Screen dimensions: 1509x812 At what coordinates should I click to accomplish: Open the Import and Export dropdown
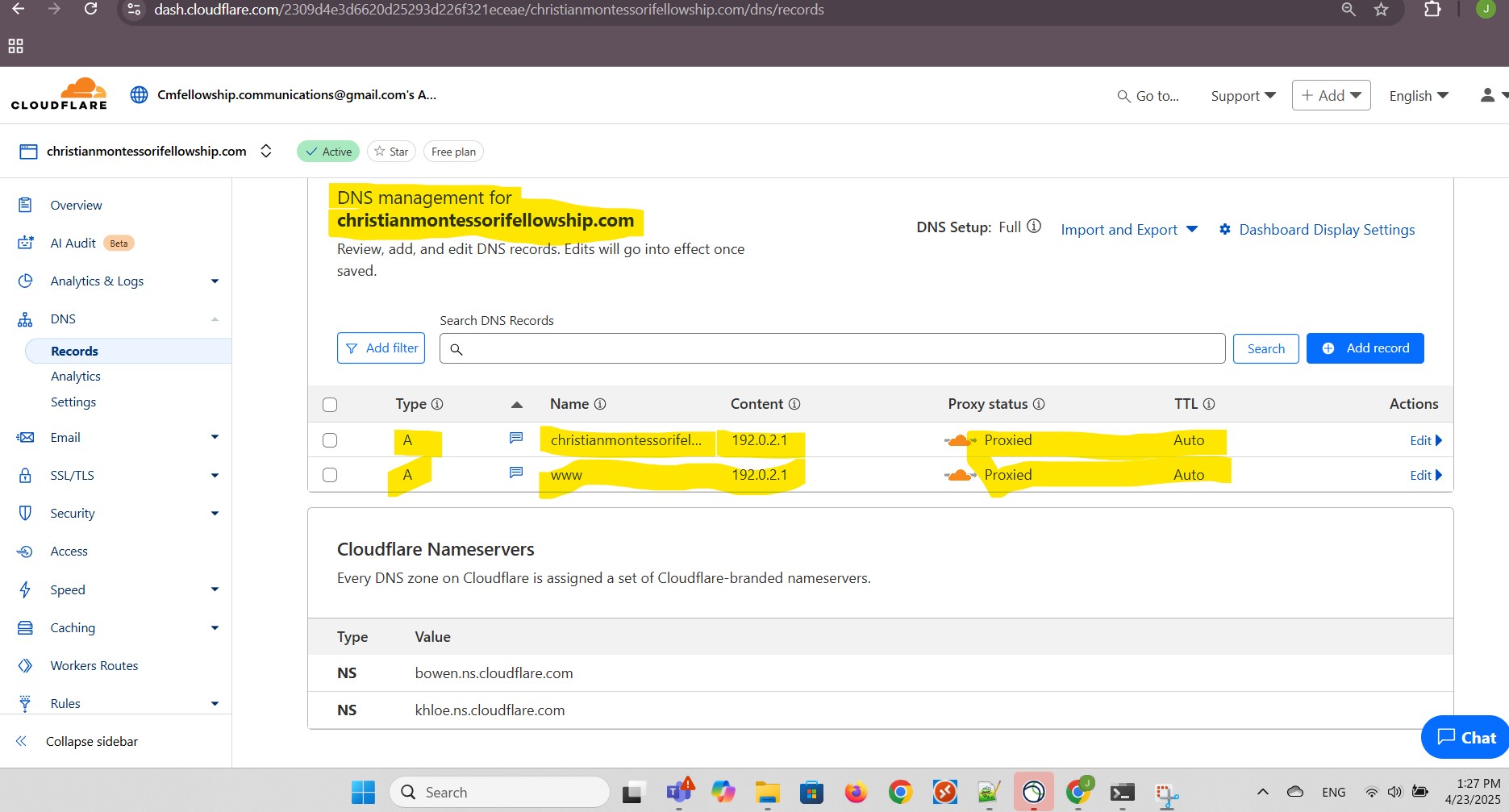1129,230
